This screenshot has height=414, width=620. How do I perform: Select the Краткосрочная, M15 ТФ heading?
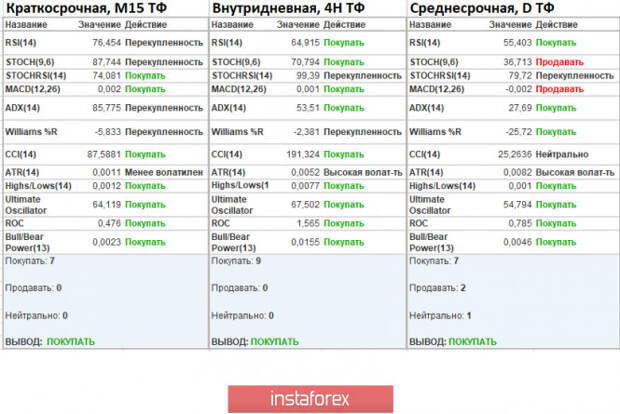[86, 8]
